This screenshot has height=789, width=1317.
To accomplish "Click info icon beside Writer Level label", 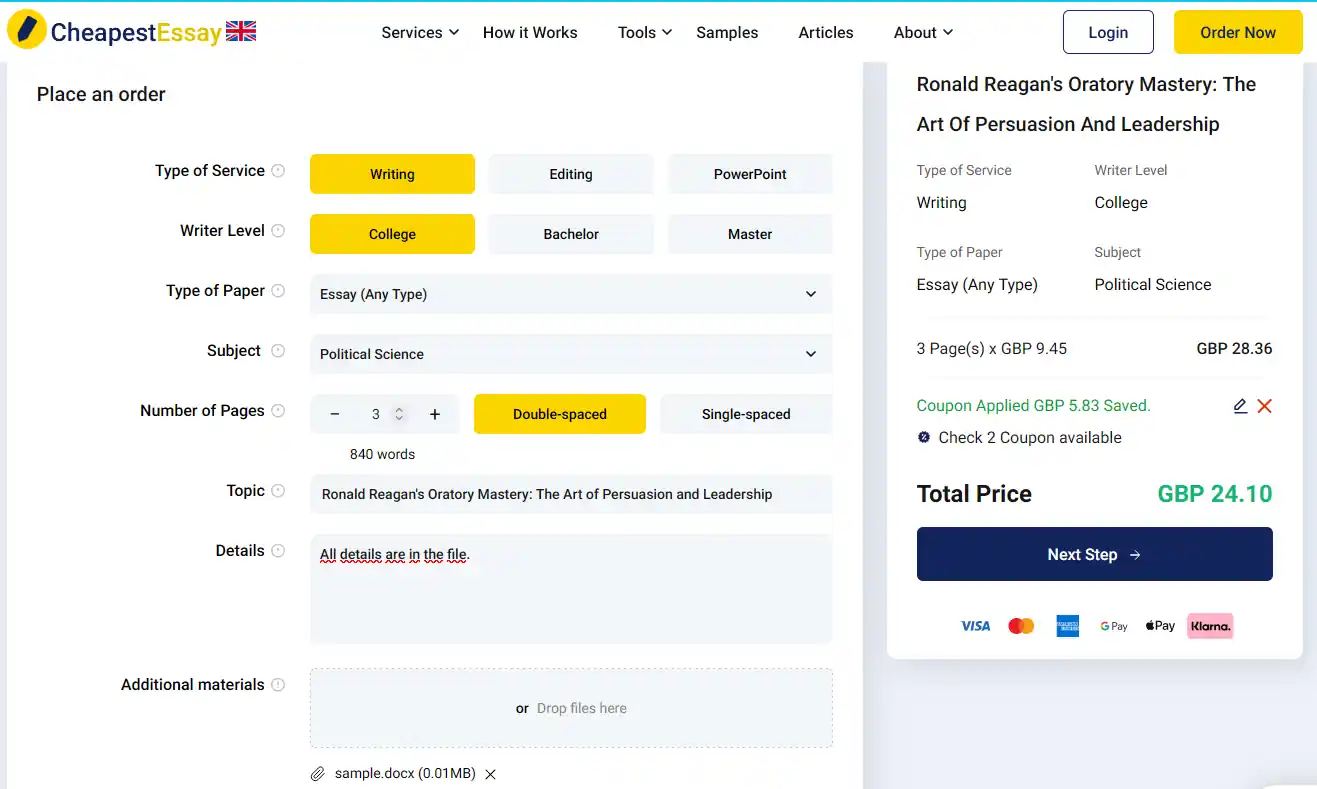I will pyautogui.click(x=278, y=231).
